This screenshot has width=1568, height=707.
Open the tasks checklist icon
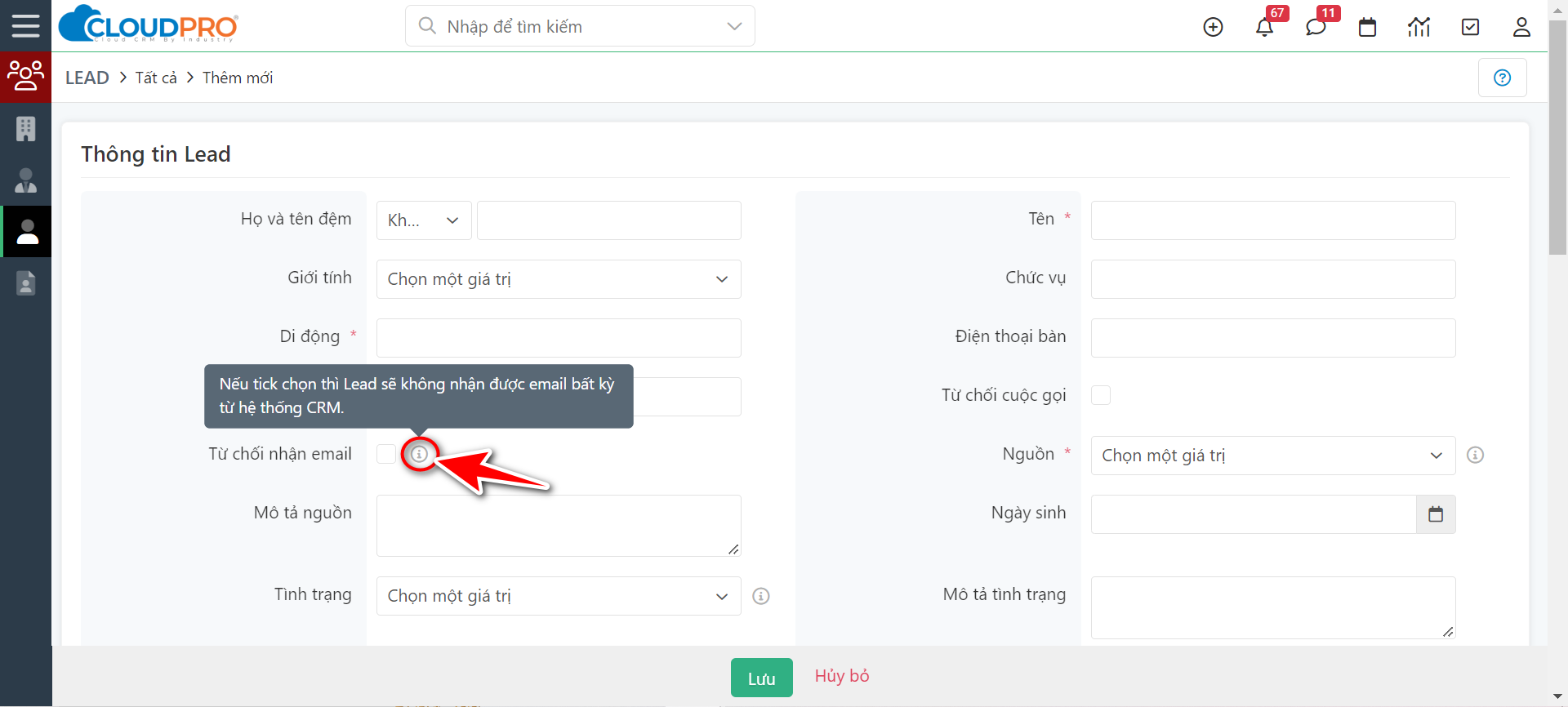(1470, 27)
